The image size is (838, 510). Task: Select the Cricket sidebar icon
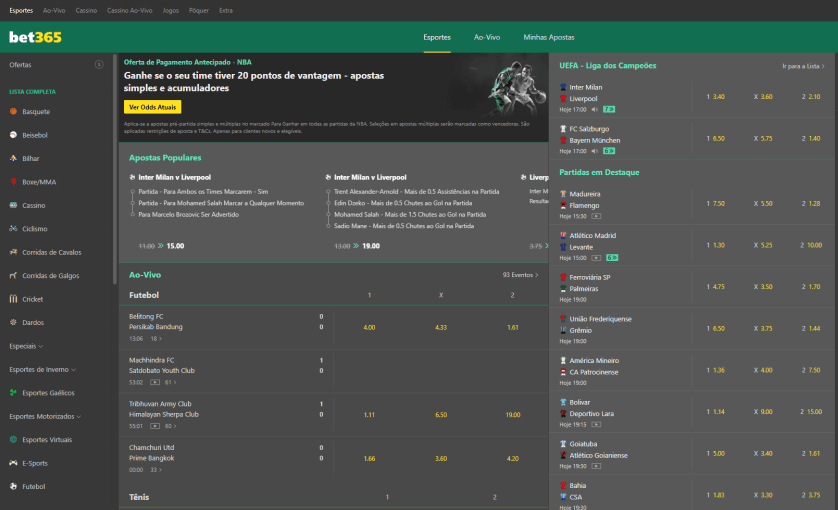[13, 299]
